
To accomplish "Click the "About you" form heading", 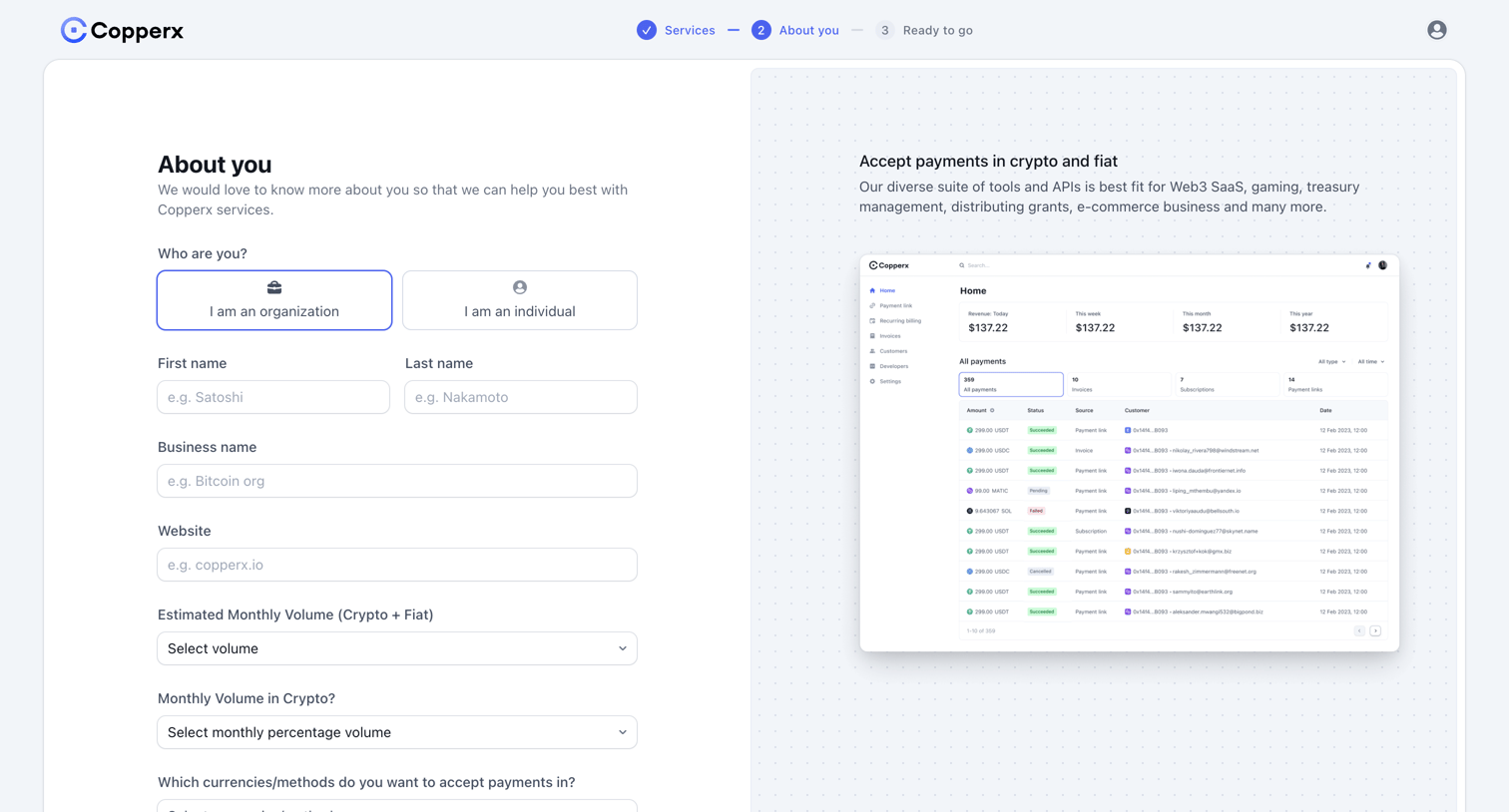I will [x=215, y=165].
